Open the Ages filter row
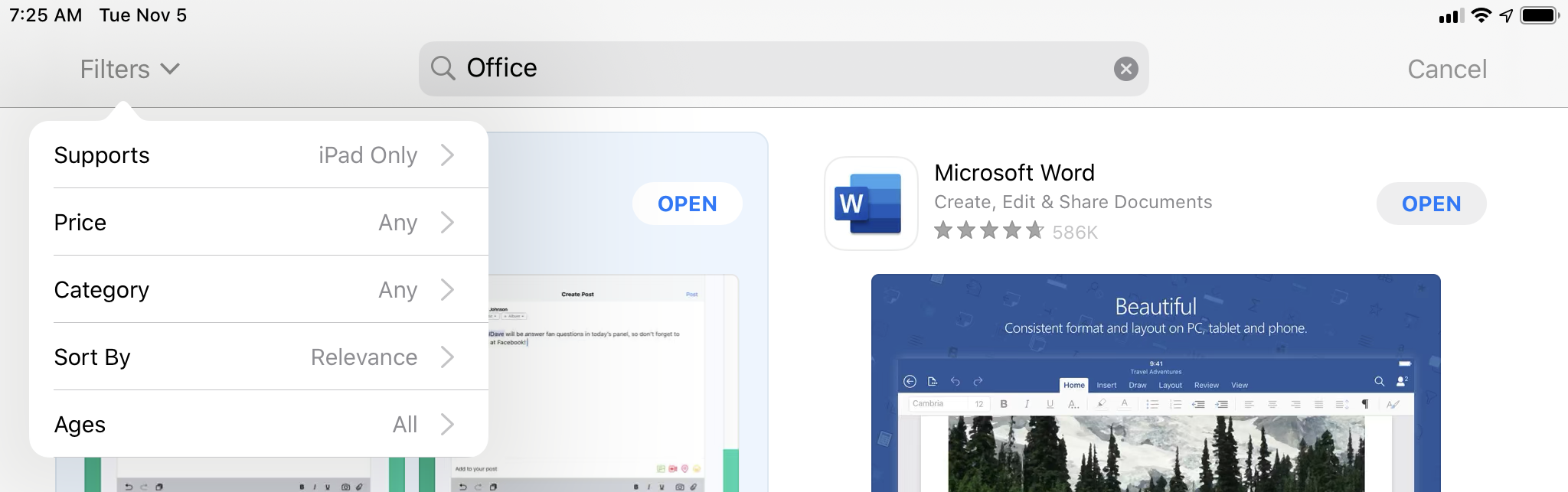Screen dimensions: 1568x492 [x=259, y=425]
